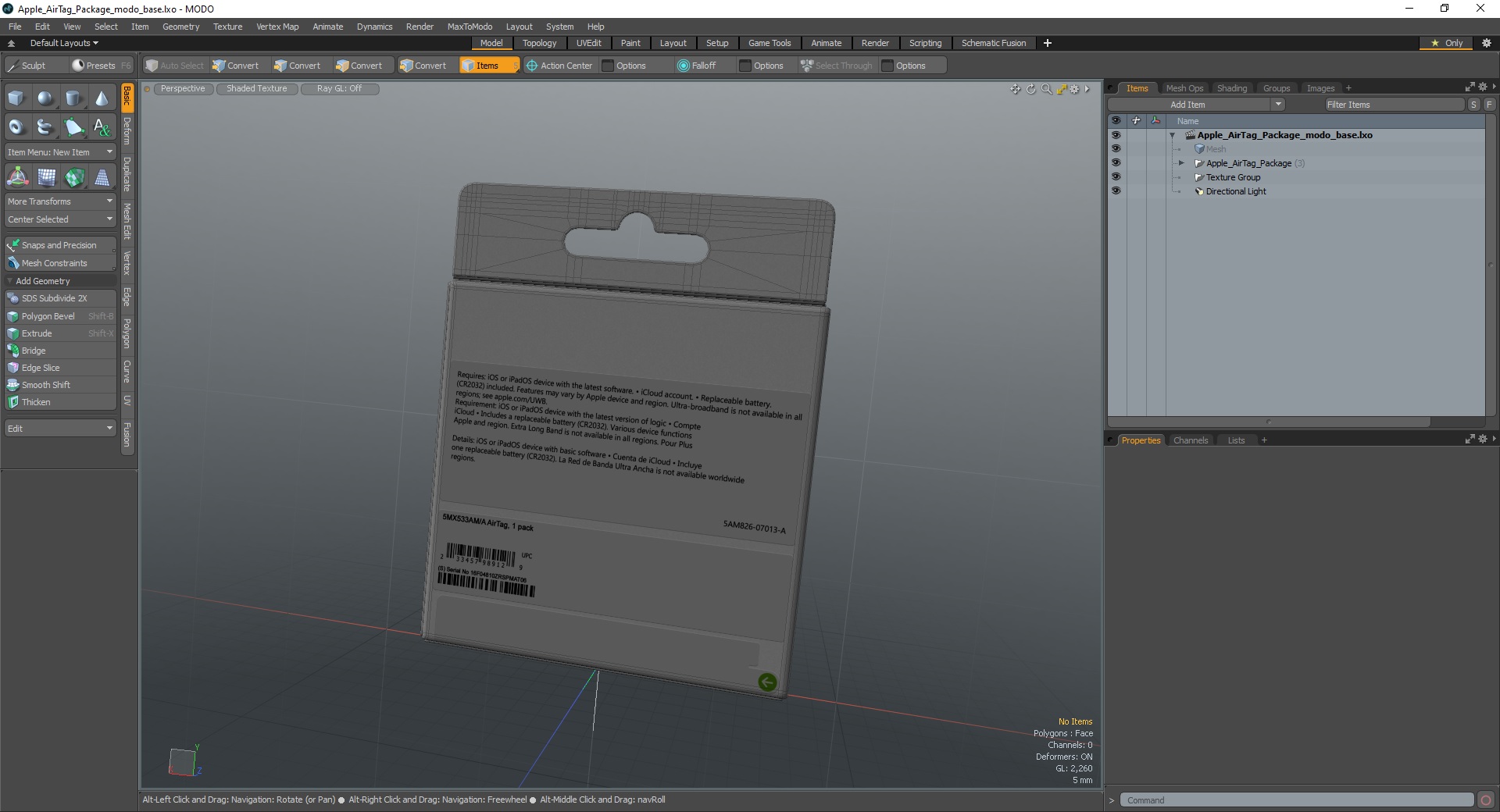Select the Teapot primitive tool
The image size is (1500, 812).
click(x=45, y=126)
